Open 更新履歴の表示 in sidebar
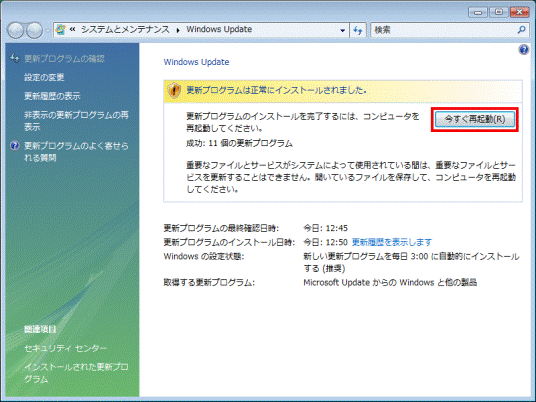Image resolution: width=536 pixels, height=402 pixels. point(52,96)
